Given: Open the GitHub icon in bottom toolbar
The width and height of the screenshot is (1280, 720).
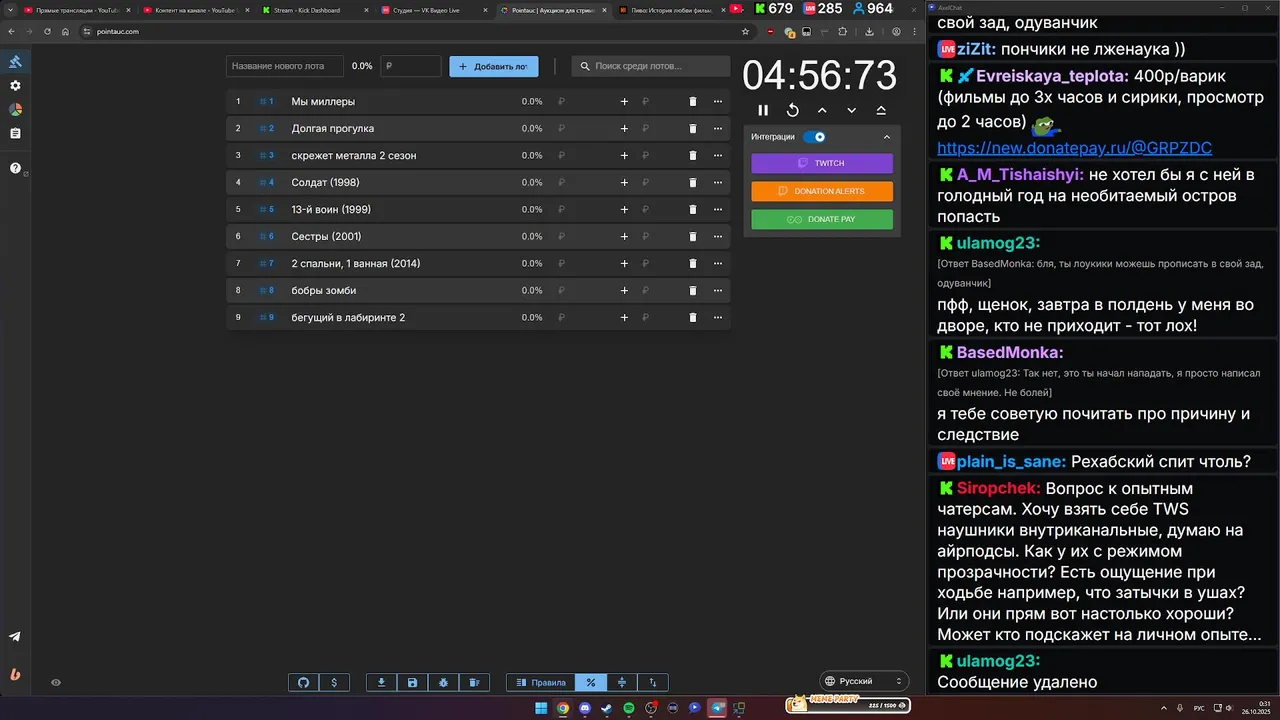Looking at the screenshot, I should coord(304,683).
